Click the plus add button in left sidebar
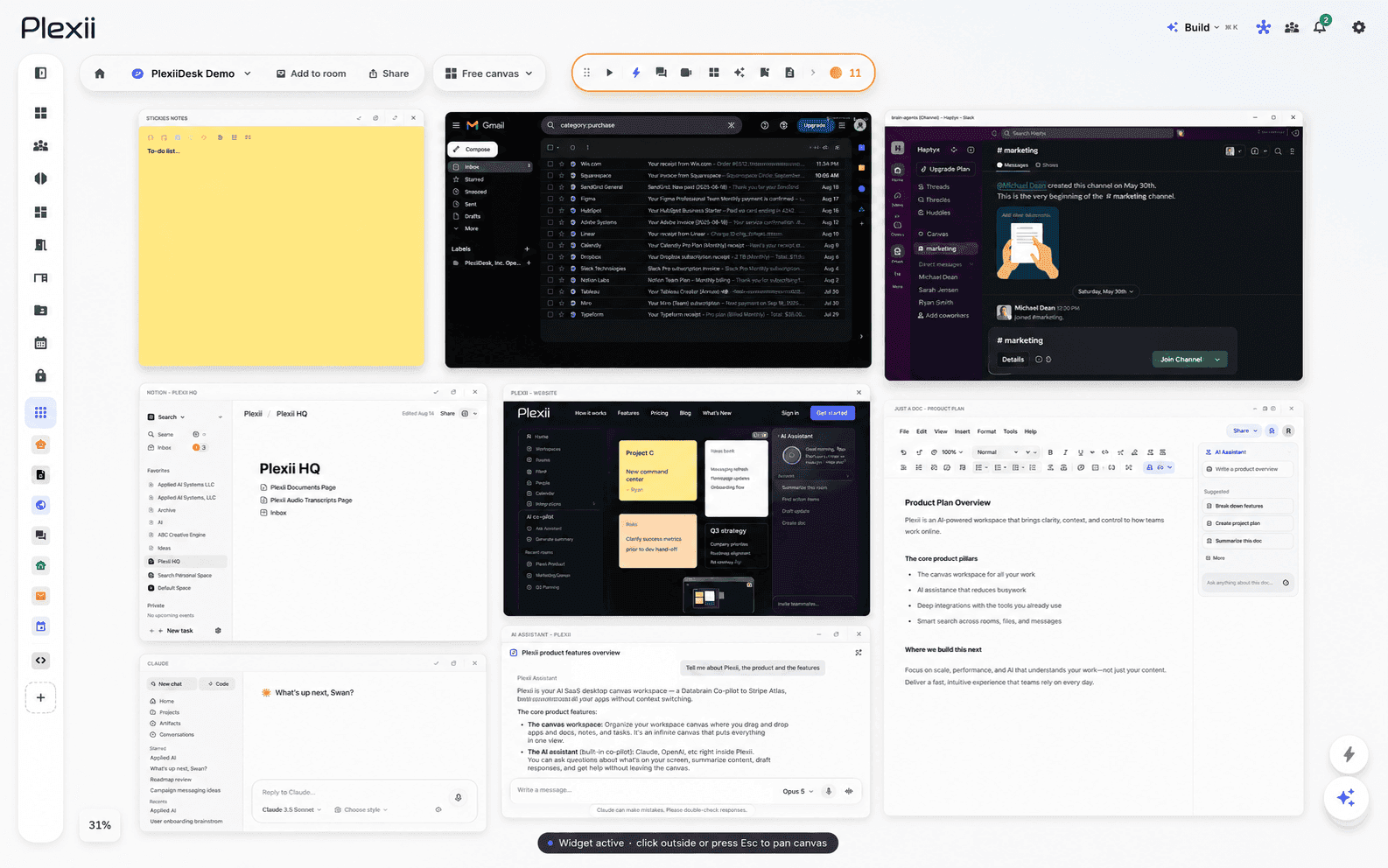The width and height of the screenshot is (1388, 868). point(40,697)
